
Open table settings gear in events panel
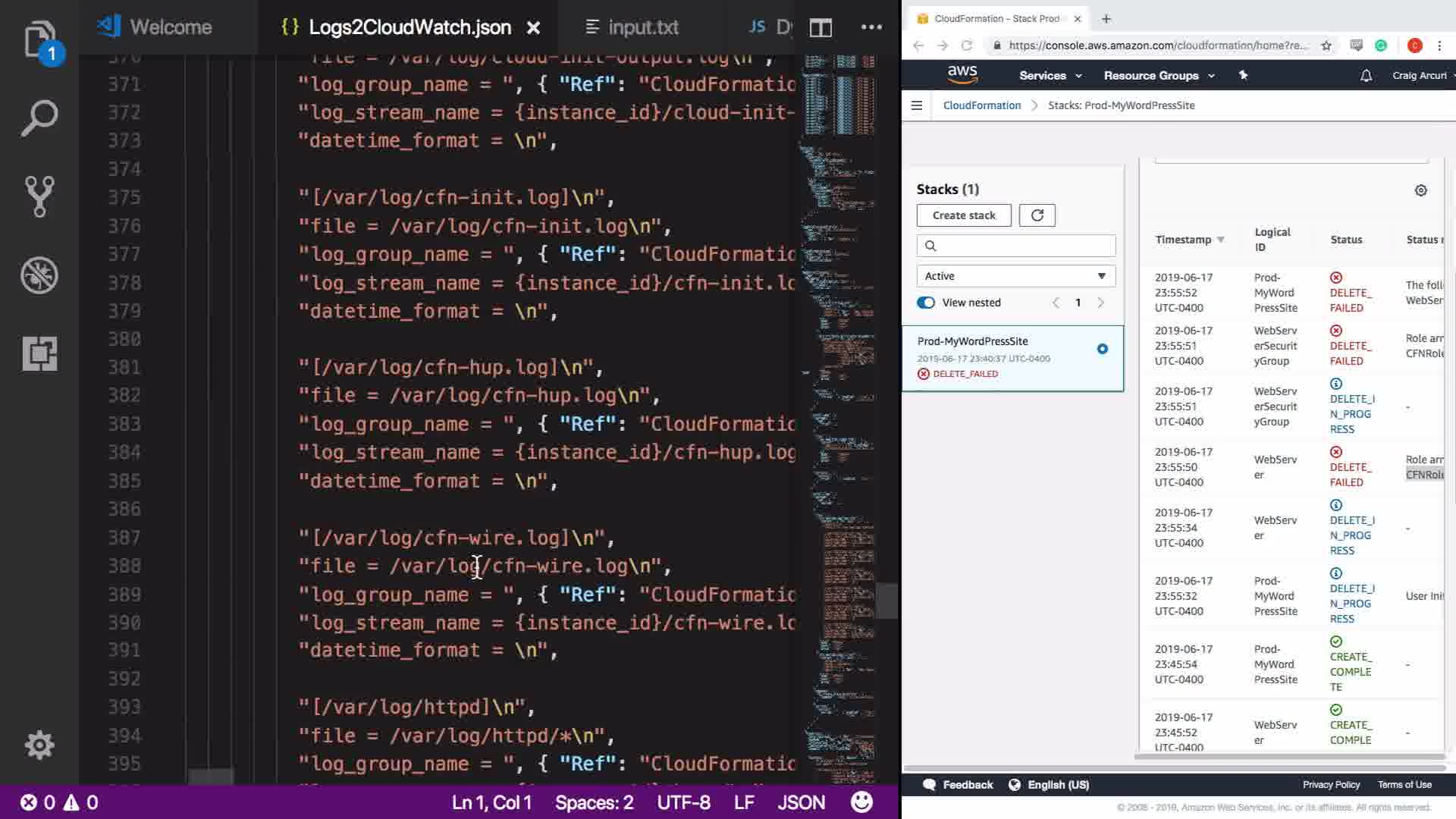(x=1420, y=190)
